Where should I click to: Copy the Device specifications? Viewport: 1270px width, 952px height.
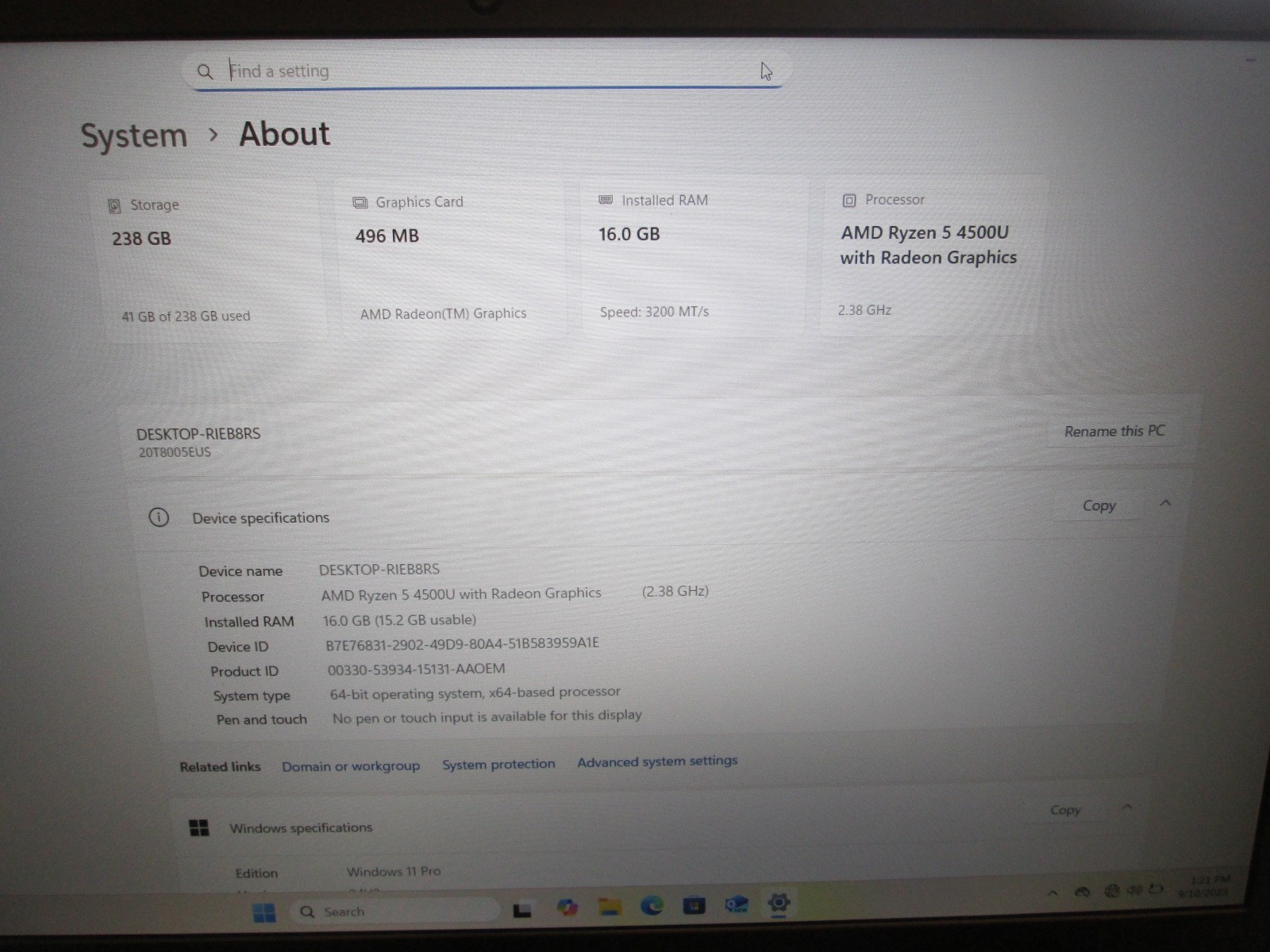pos(1099,505)
